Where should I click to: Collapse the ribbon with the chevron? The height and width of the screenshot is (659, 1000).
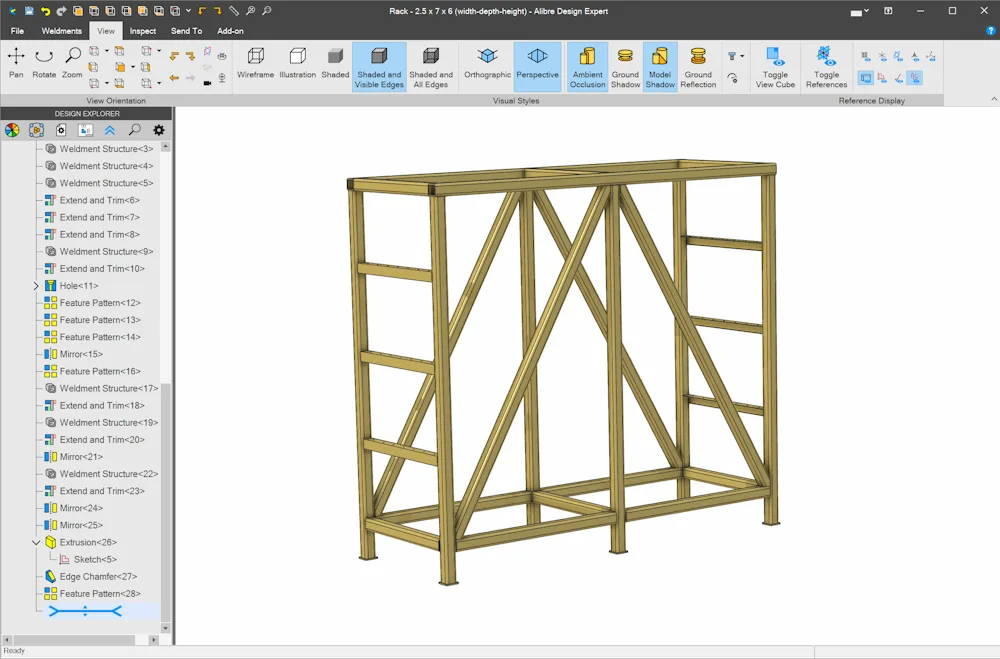pos(994,100)
